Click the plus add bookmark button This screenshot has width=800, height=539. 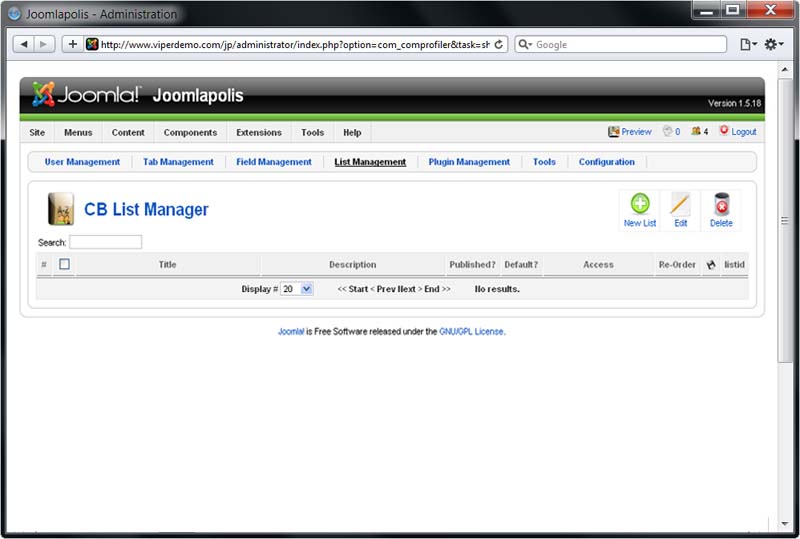click(72, 44)
